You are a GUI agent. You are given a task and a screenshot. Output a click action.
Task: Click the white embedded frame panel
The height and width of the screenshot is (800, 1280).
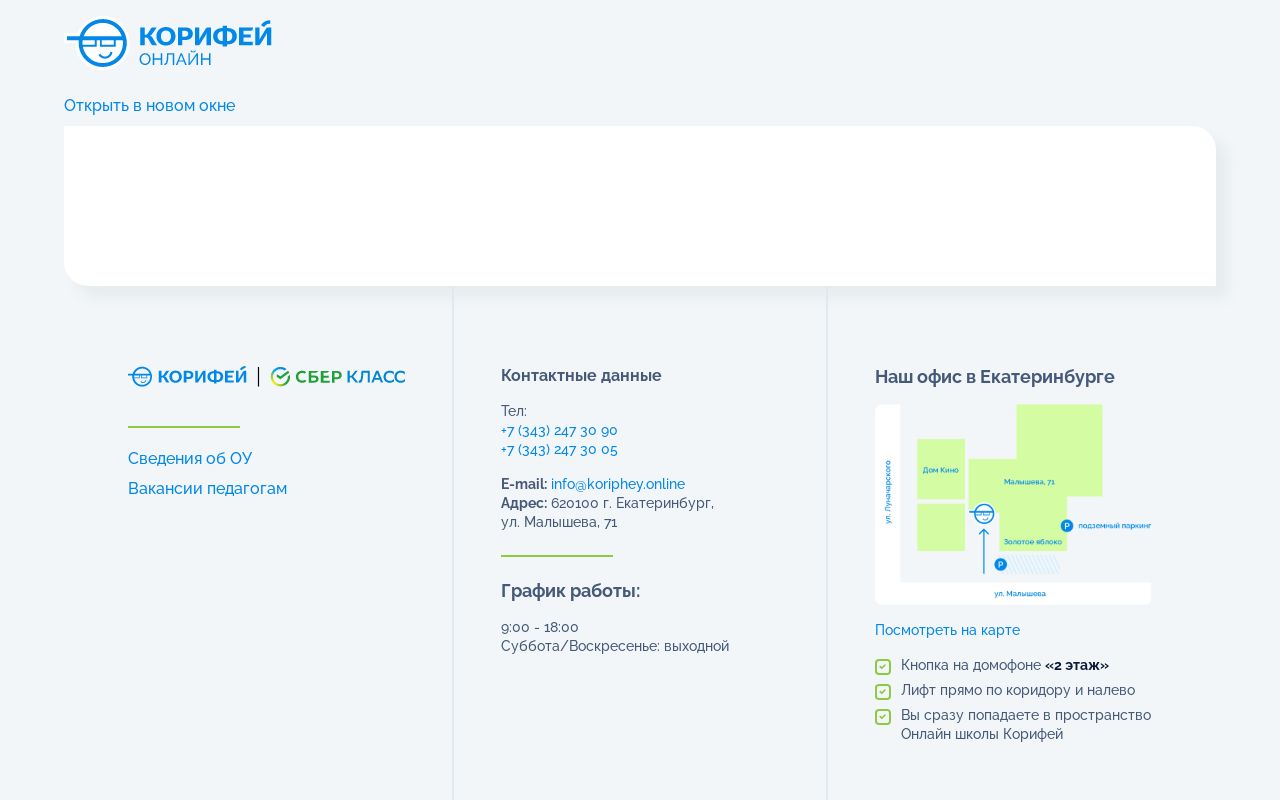click(x=640, y=206)
